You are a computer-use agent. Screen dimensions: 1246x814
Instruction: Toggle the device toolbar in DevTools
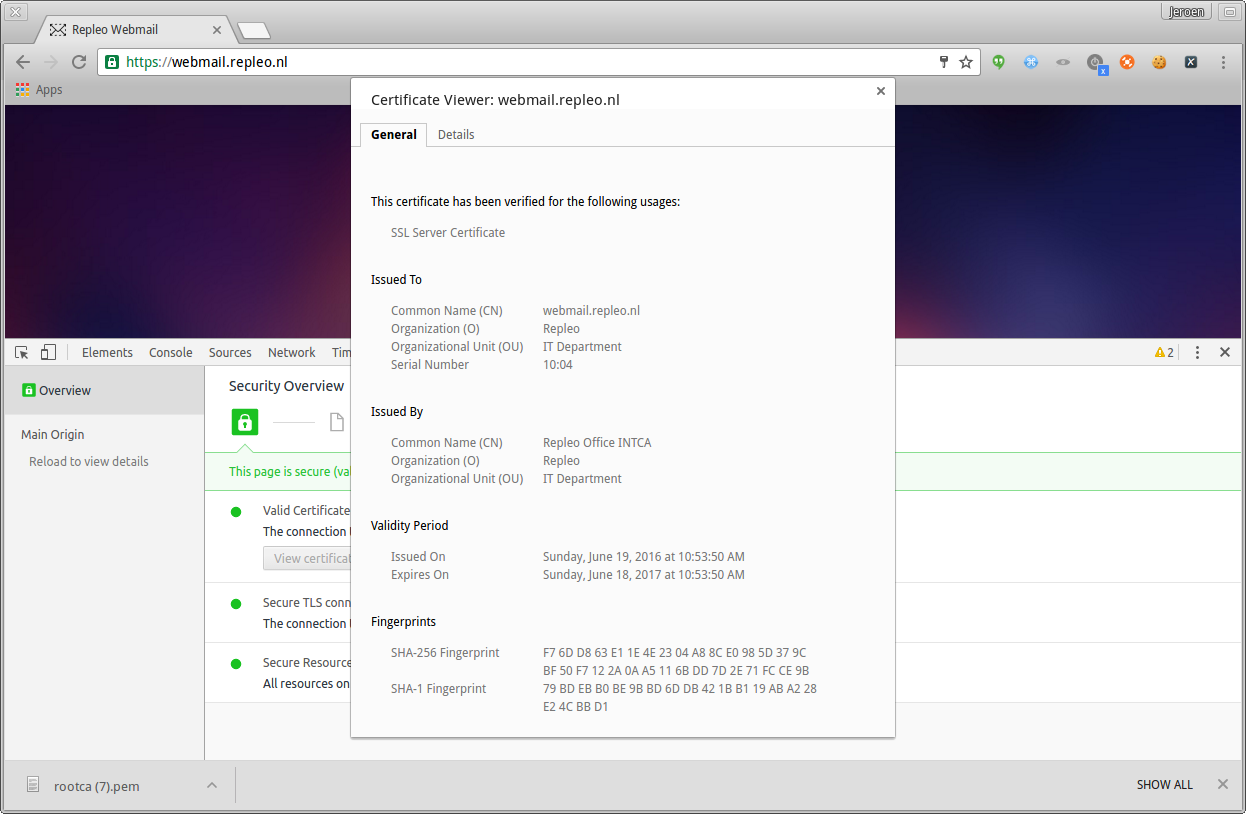pyautogui.click(x=48, y=352)
